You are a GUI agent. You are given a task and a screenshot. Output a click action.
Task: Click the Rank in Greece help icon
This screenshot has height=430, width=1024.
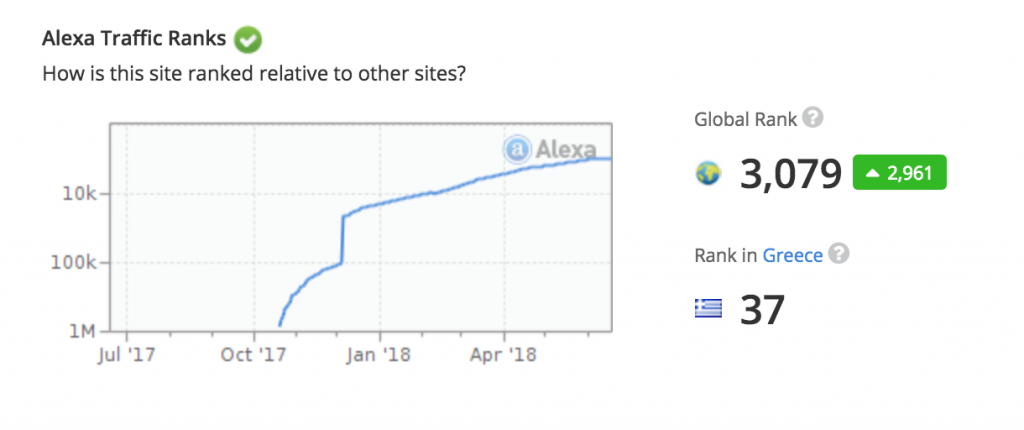tap(840, 255)
